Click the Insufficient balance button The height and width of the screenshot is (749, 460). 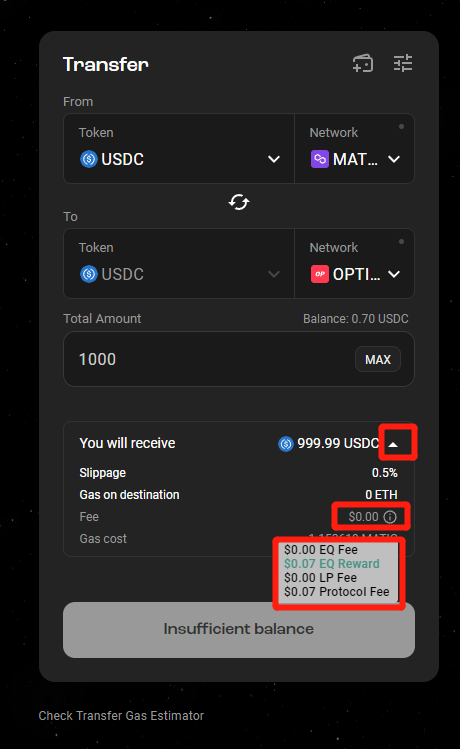(x=239, y=630)
